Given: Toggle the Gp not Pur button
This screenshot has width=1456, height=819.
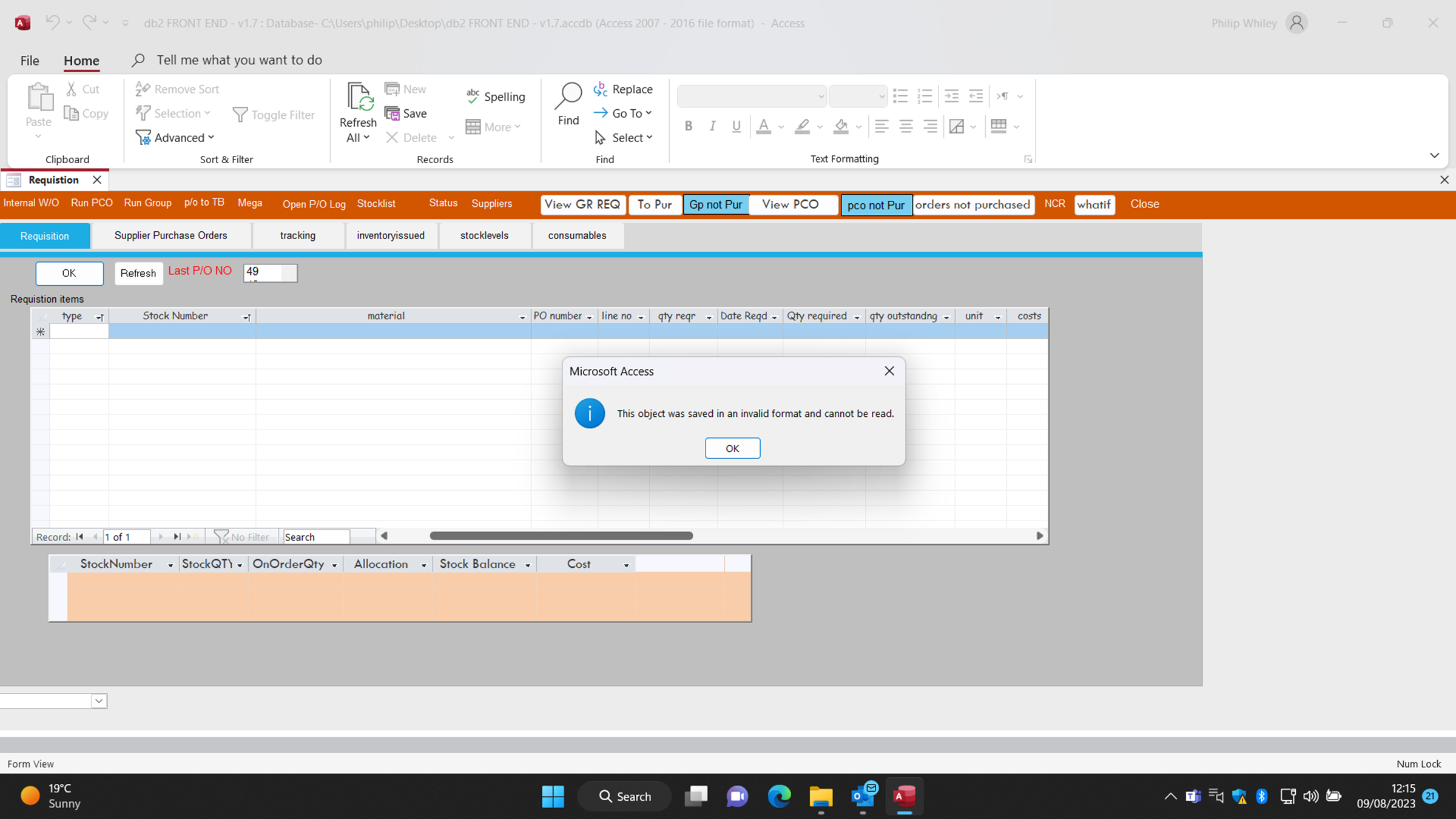Looking at the screenshot, I should [x=715, y=204].
